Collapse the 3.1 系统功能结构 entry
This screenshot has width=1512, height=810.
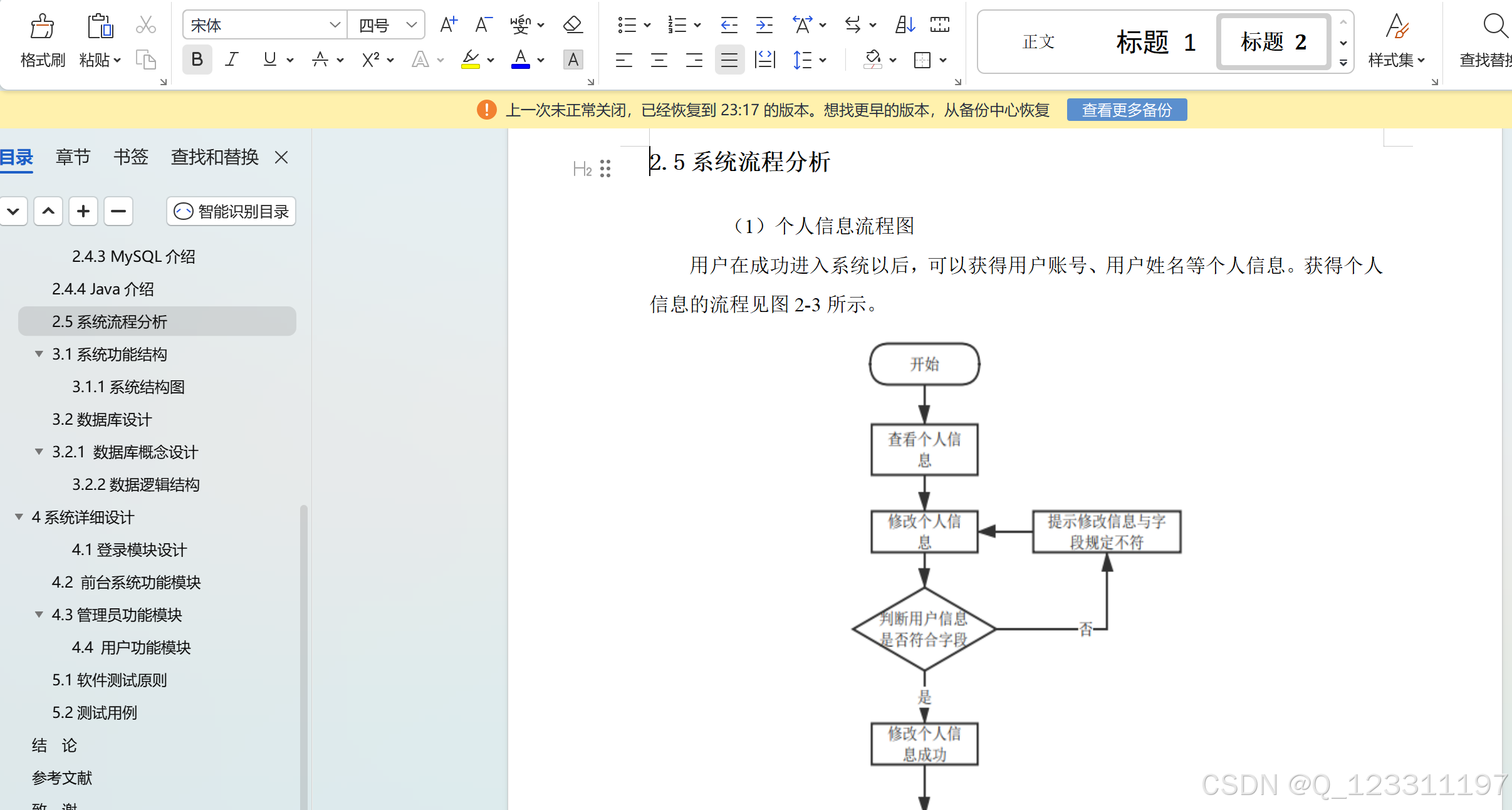click(x=39, y=354)
